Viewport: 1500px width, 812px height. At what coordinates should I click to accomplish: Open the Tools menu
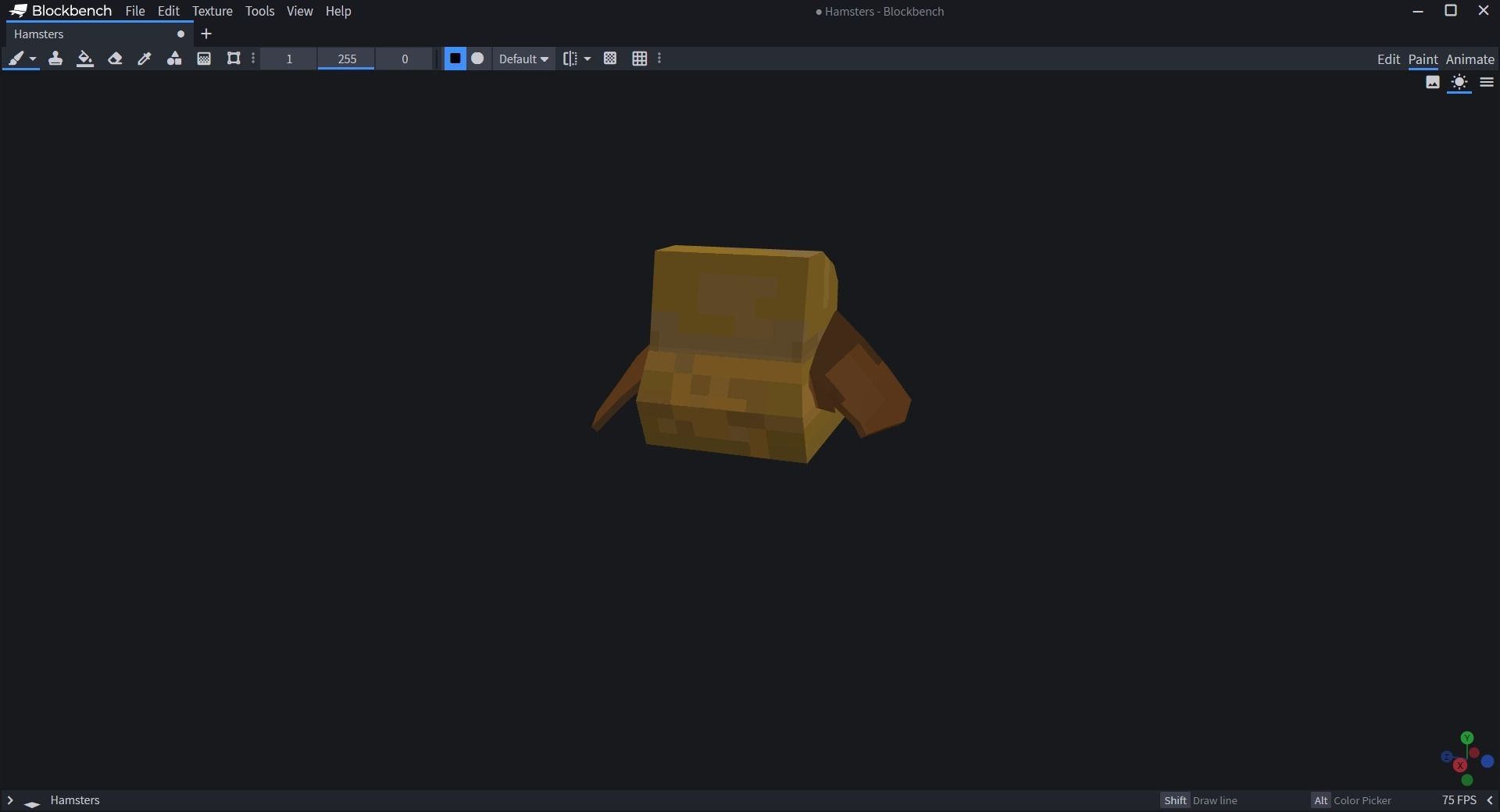259,11
